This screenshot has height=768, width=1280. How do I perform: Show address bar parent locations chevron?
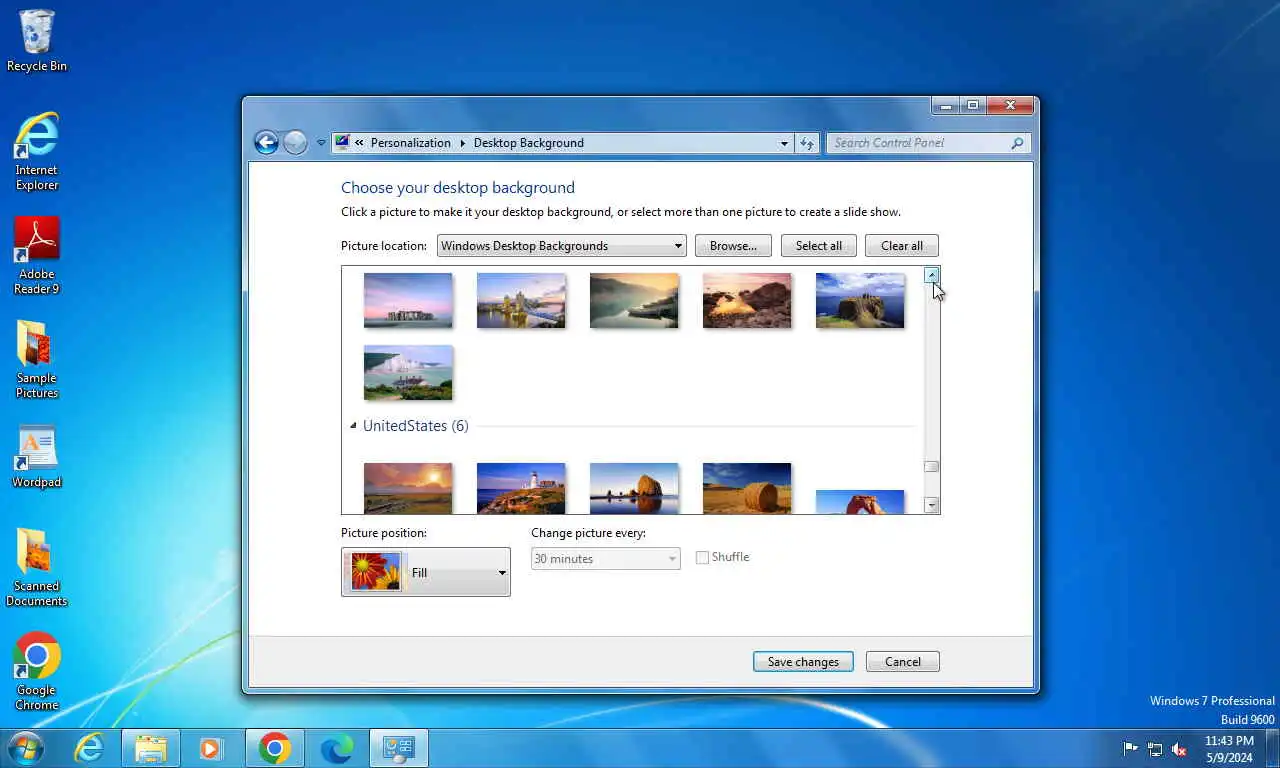point(359,143)
